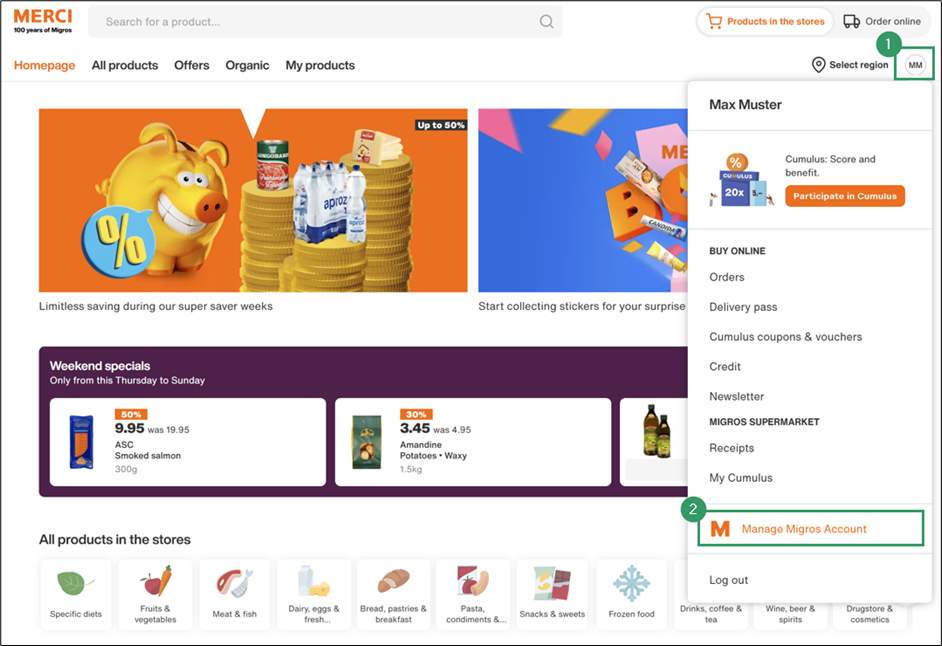Click the Max Muster account name
The width and height of the screenshot is (942, 646).
(x=745, y=105)
